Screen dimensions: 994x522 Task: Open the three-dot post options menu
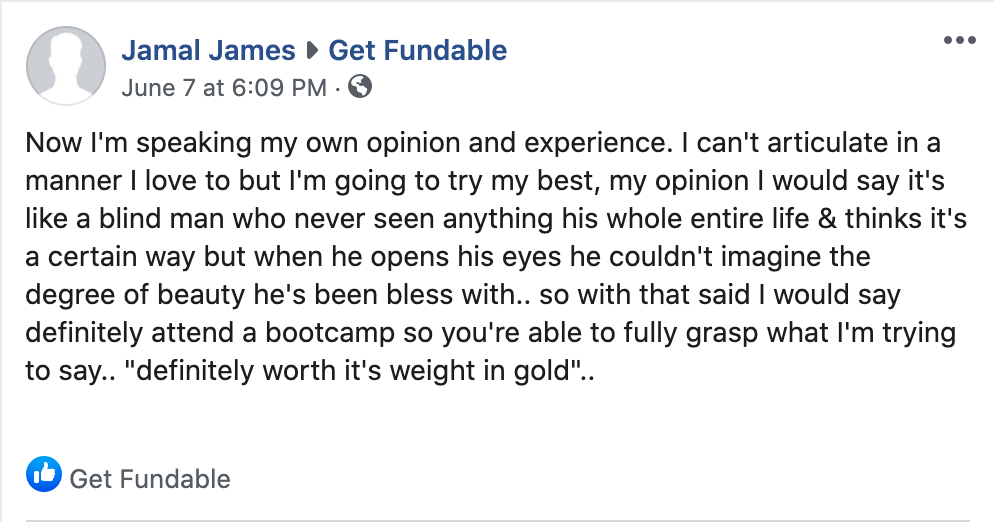coord(959,40)
